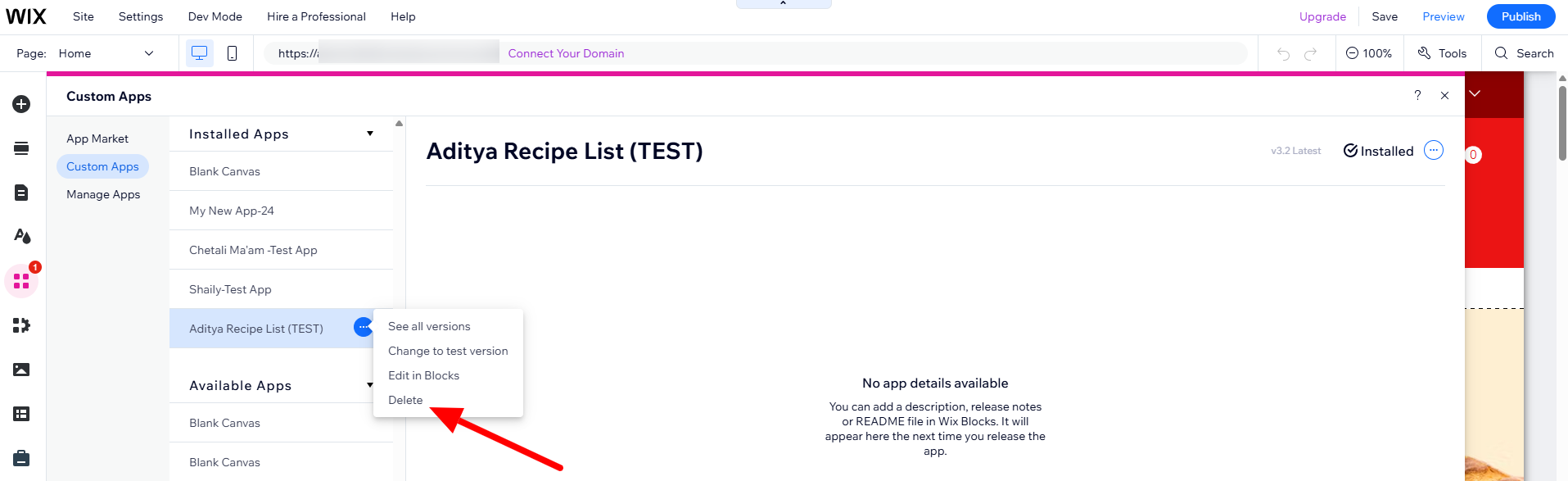Open the Media image icon in sidebar
The width and height of the screenshot is (1568, 481).
[22, 370]
